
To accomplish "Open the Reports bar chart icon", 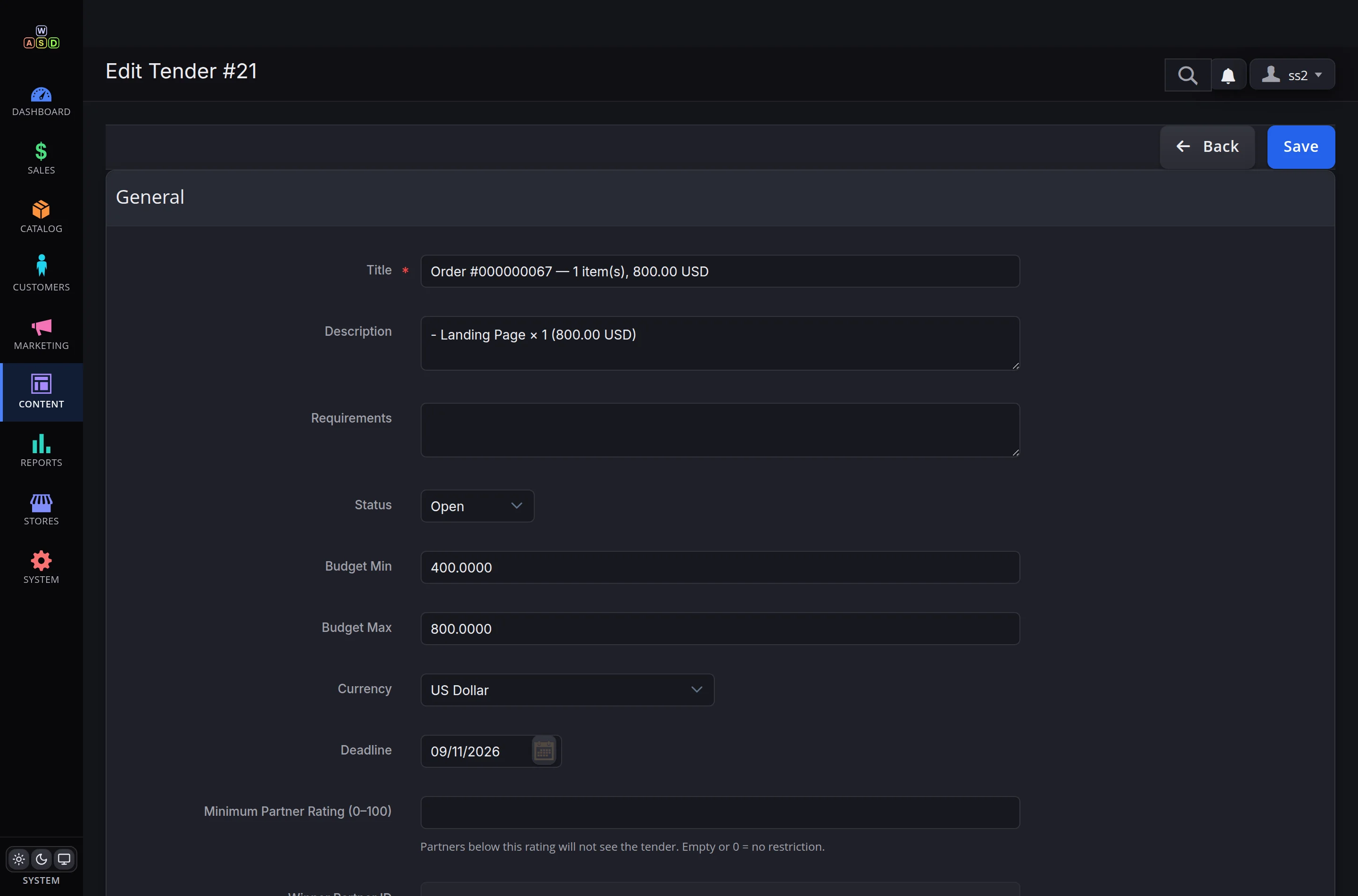I will (41, 443).
